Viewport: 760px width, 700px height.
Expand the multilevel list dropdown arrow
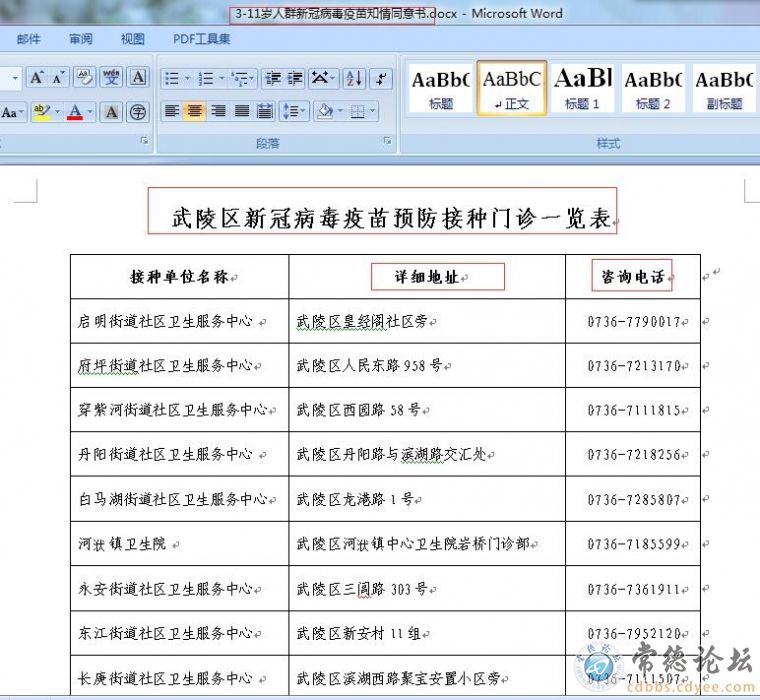pos(252,78)
